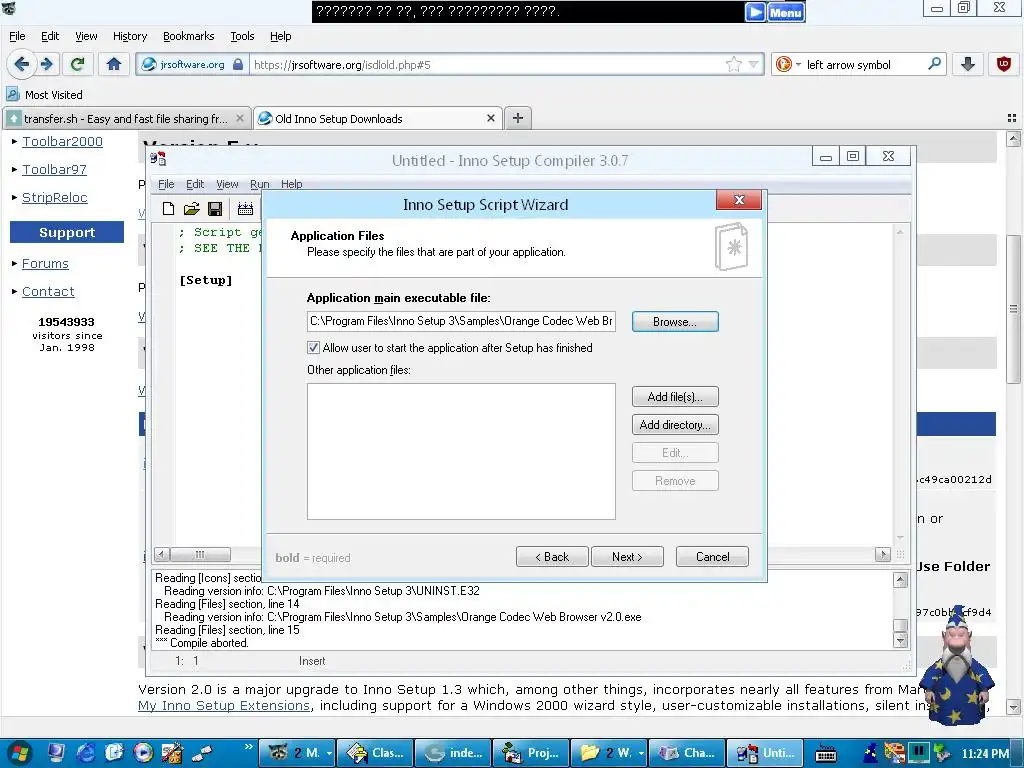Open the StripReloc sidebar link
This screenshot has width=1024, height=768.
(55, 197)
